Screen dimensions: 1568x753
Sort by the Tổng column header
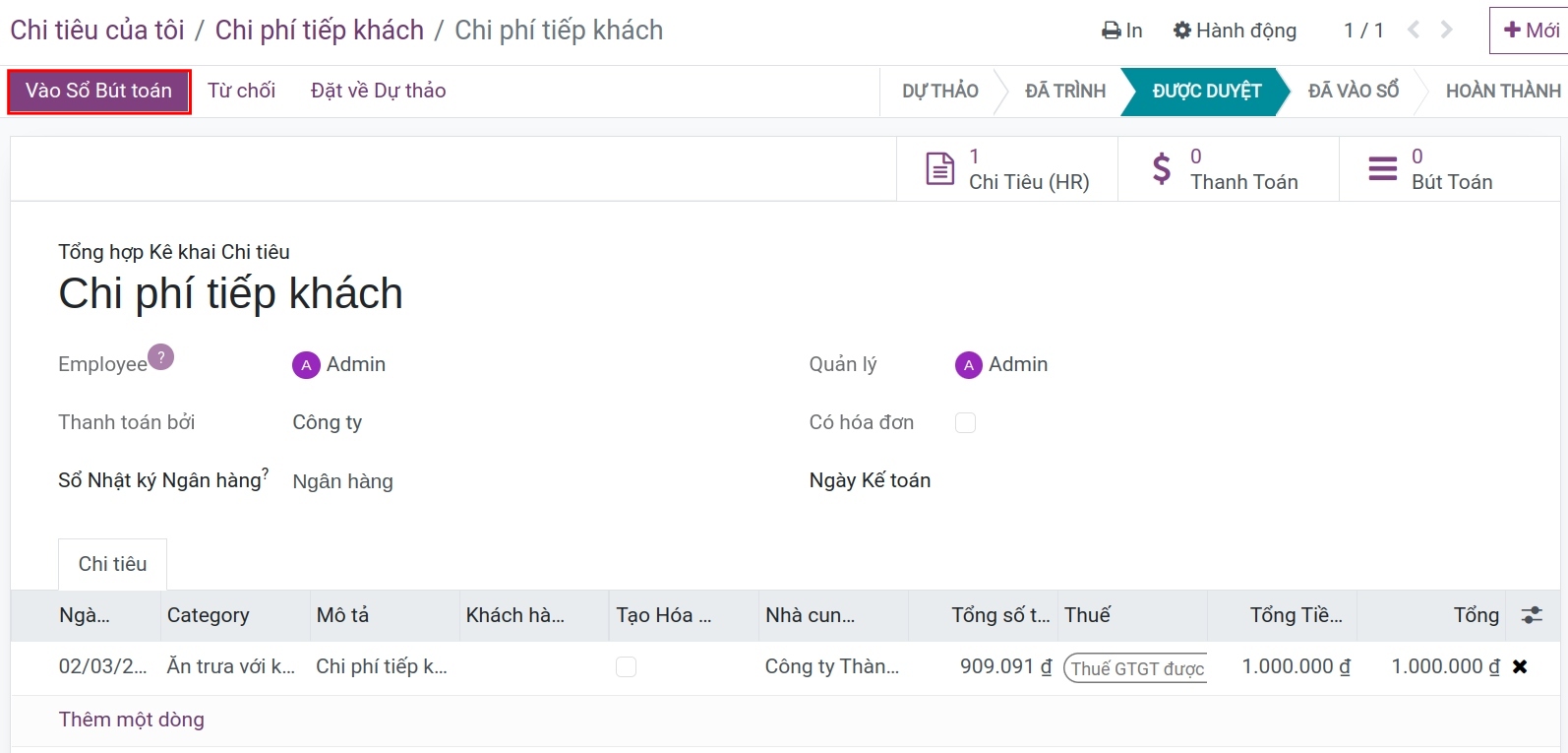click(x=1432, y=615)
